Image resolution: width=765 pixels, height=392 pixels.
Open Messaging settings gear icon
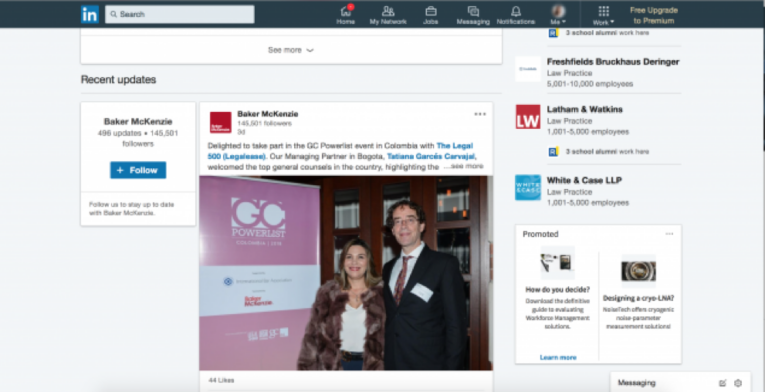pos(738,383)
